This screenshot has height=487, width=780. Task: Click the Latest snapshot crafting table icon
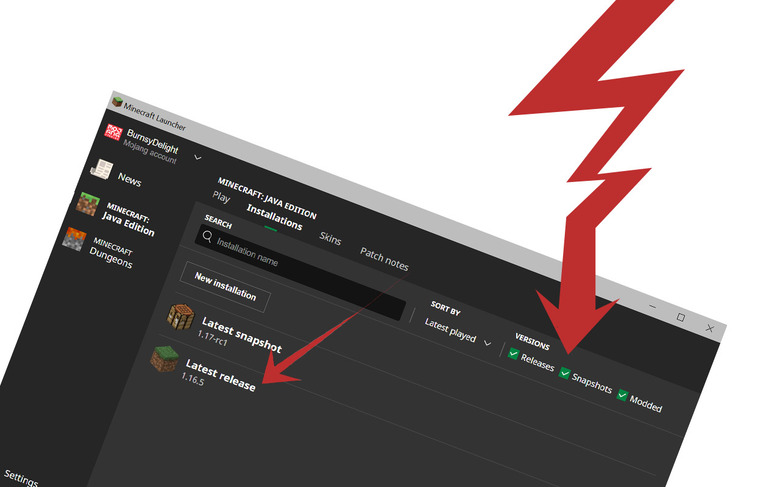click(180, 317)
